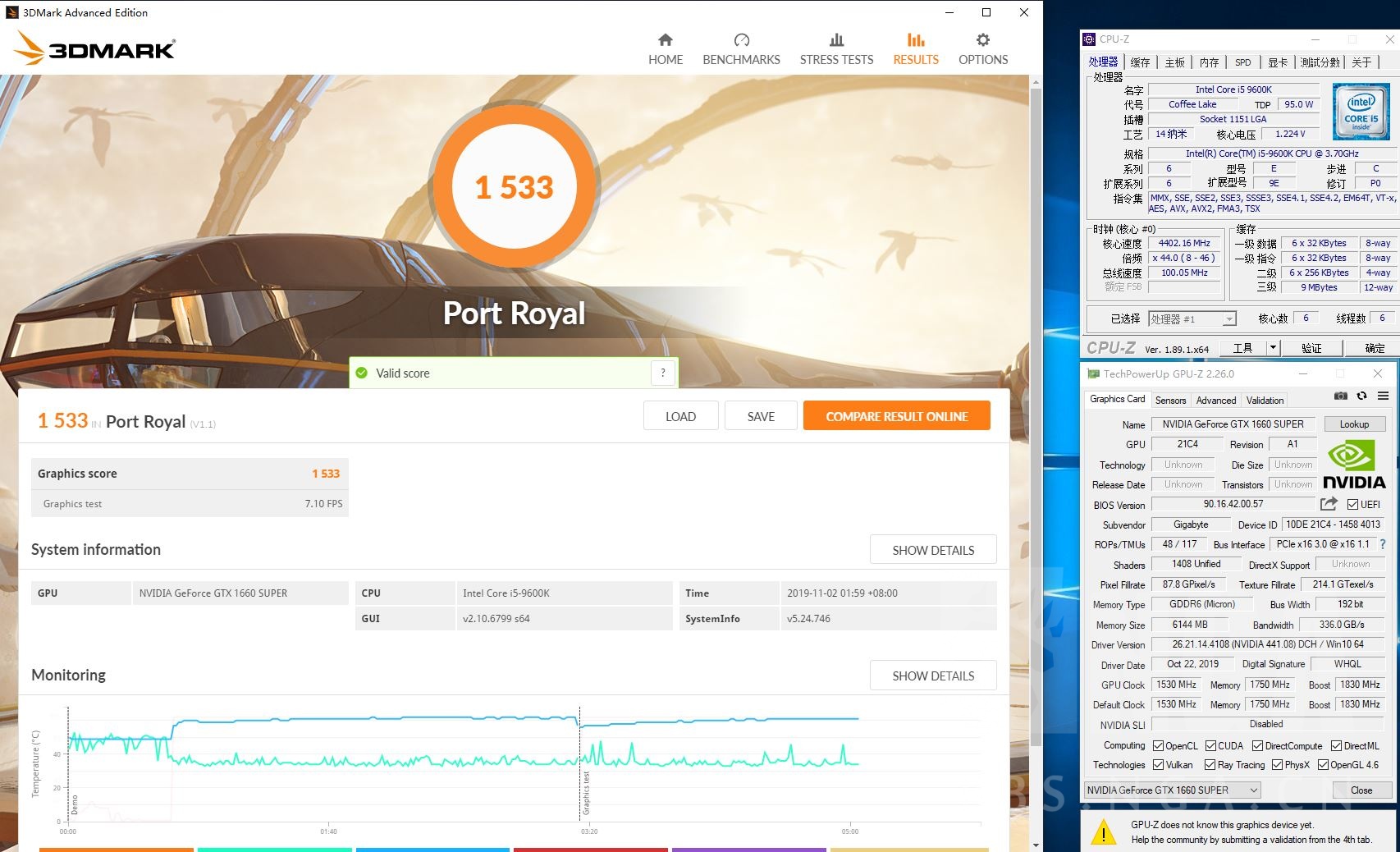1400x852 pixels.
Task: Open the 内存 tab in CPU-Z
Action: coord(1209,62)
